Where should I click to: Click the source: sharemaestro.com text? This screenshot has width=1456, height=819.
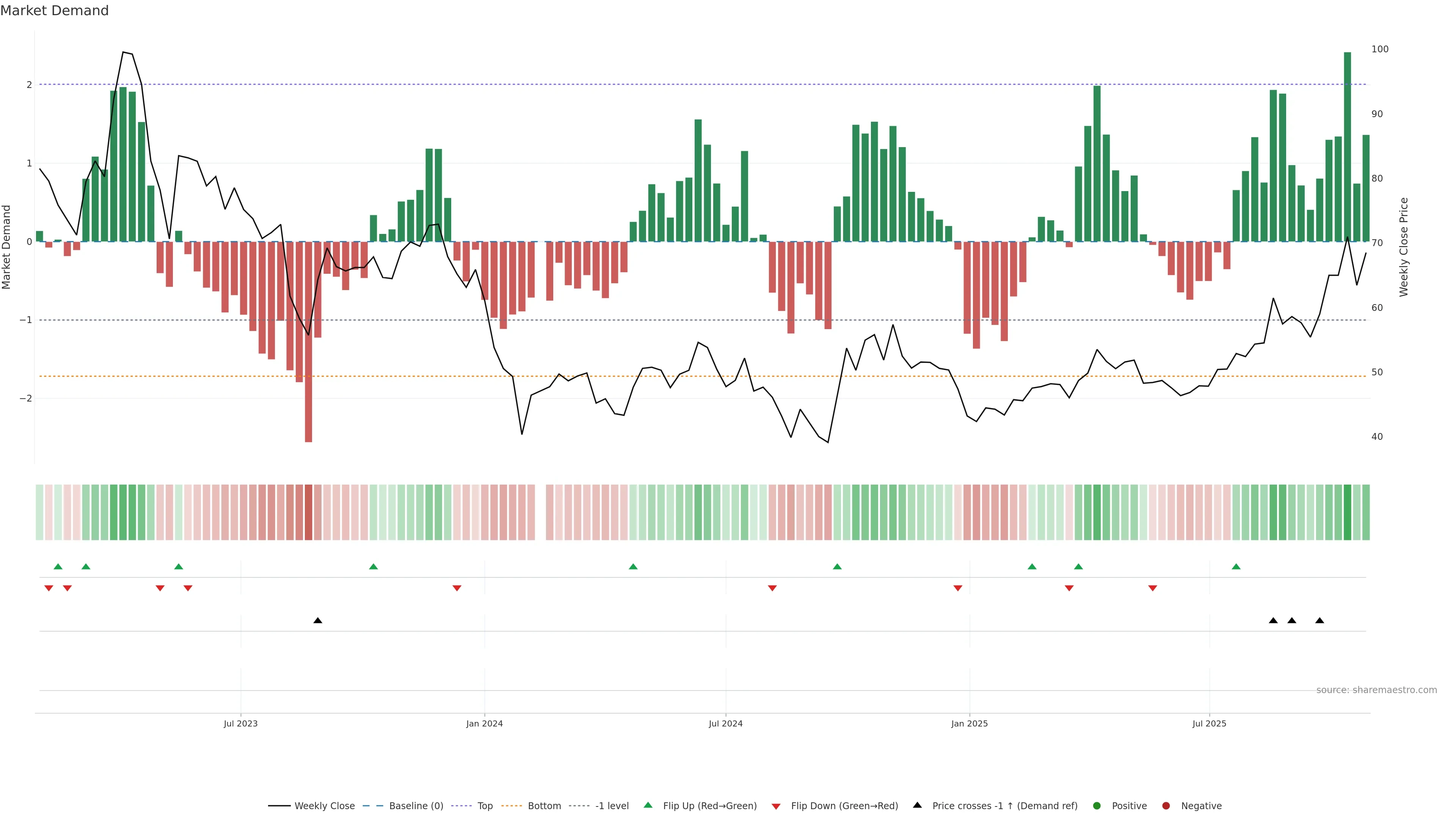1376,690
